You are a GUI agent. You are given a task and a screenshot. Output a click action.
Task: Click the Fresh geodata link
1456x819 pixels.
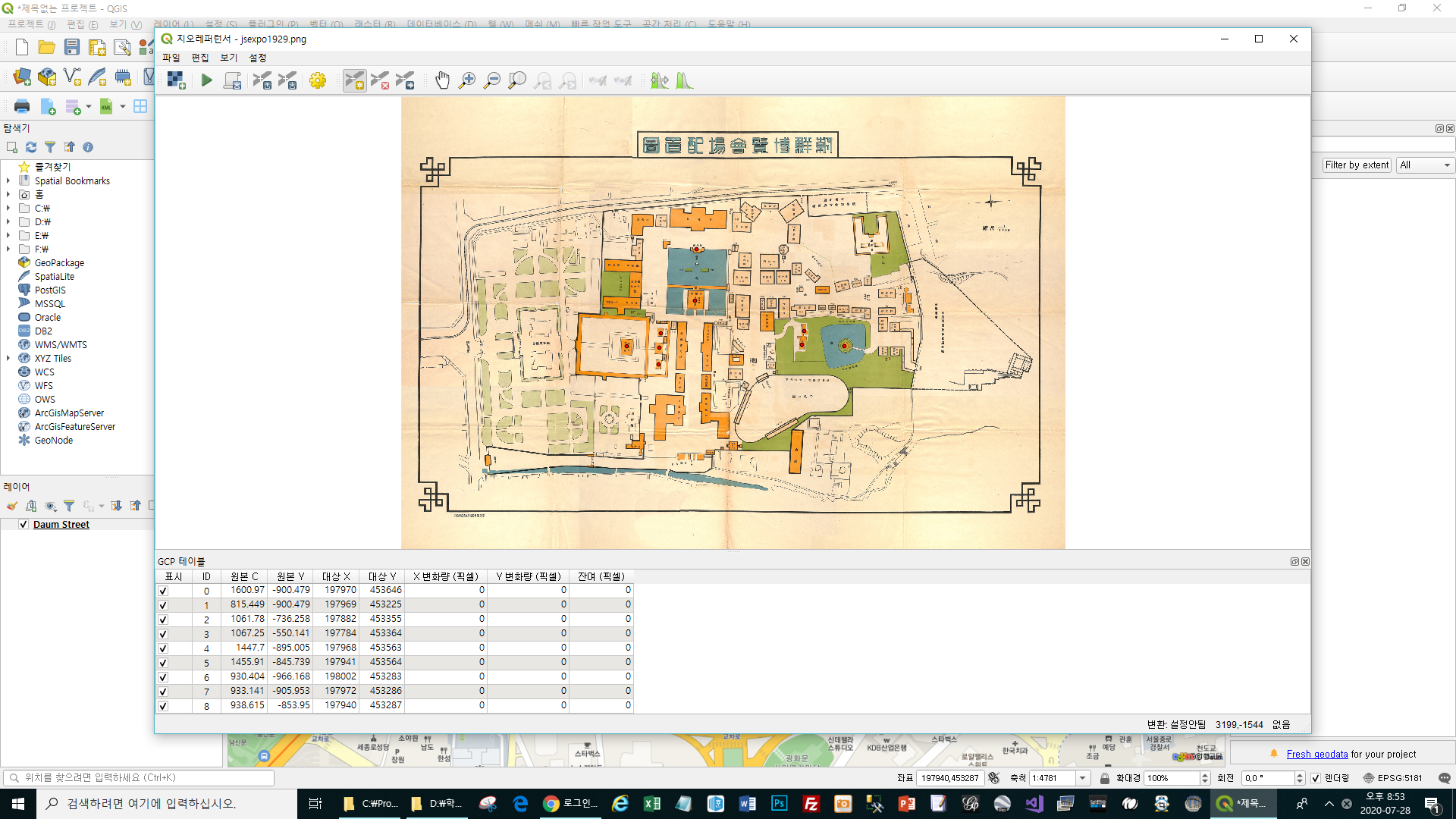(1316, 755)
